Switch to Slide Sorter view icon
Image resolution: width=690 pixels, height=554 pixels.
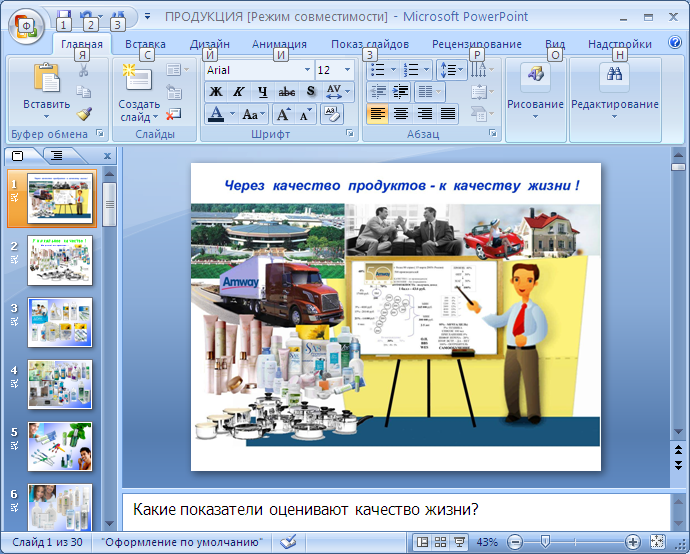(x=440, y=542)
